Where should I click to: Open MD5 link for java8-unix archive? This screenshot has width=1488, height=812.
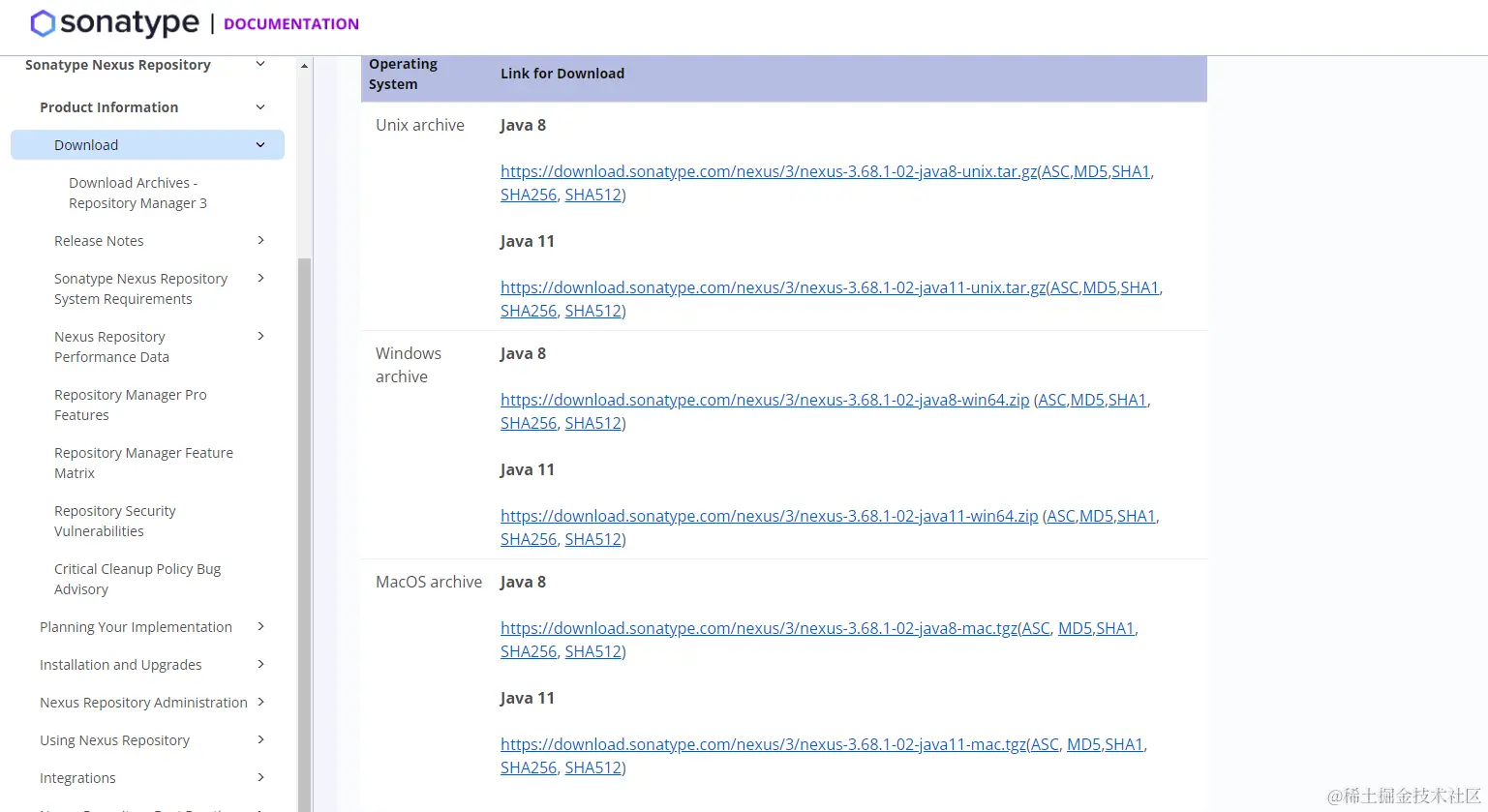1090,171
